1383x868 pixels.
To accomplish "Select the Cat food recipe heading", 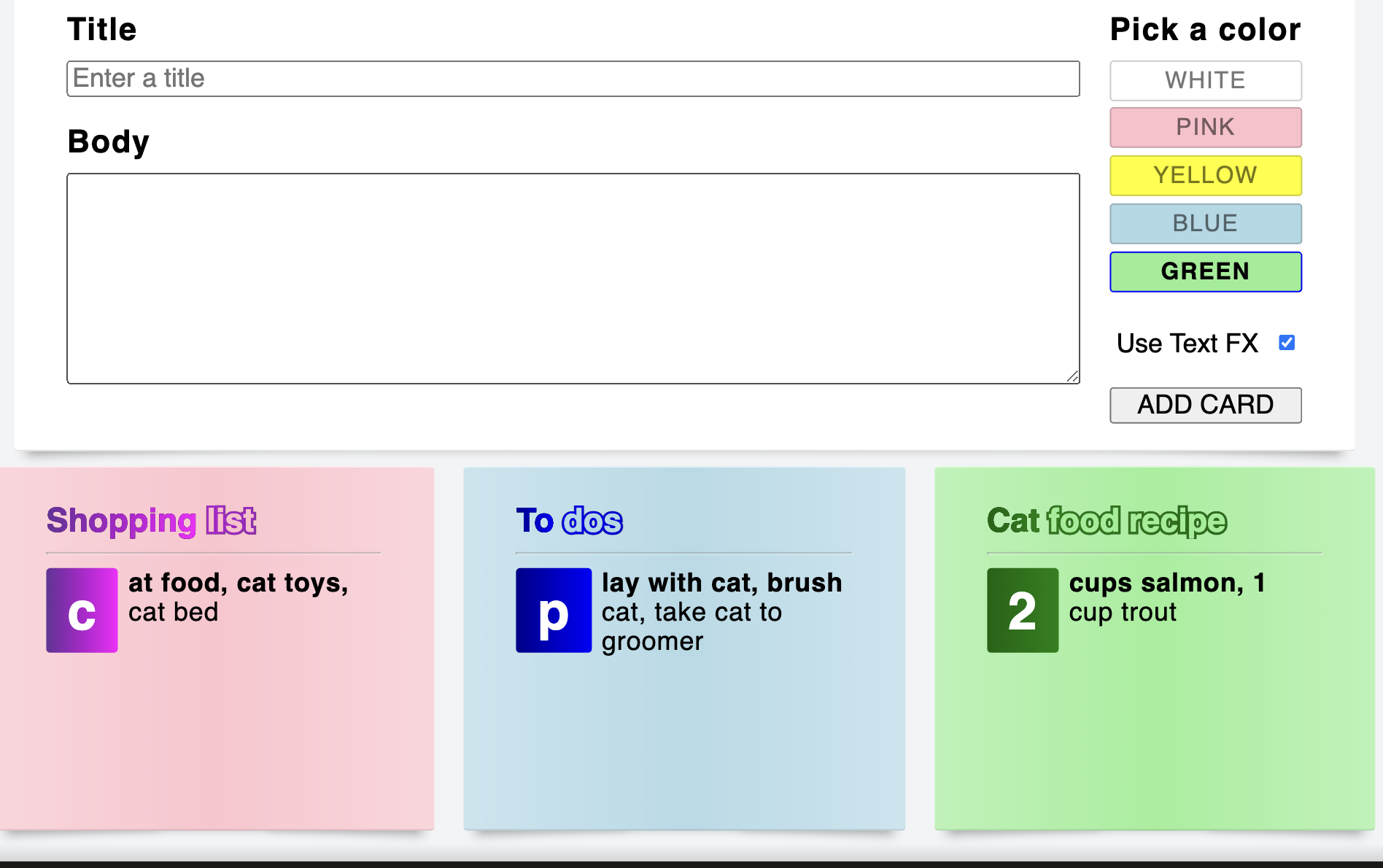I will (x=1107, y=521).
